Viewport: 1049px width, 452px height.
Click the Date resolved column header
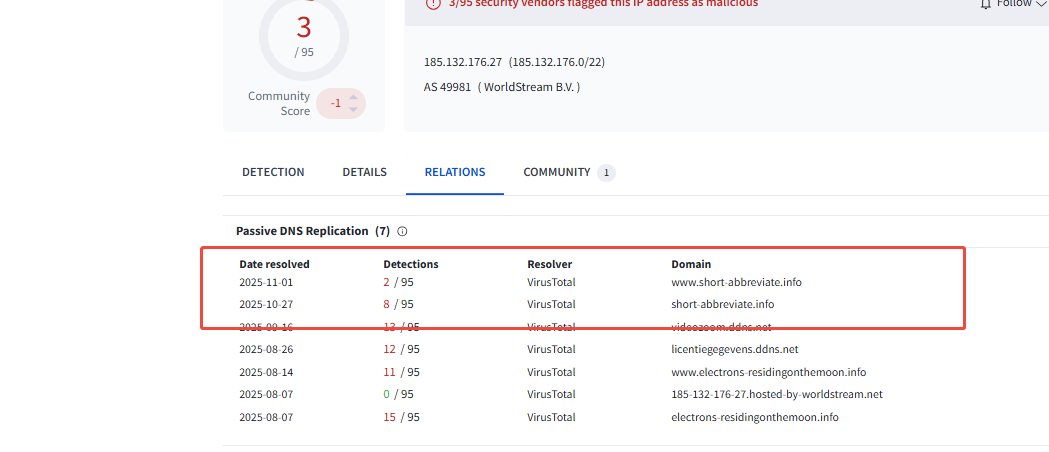[274, 264]
